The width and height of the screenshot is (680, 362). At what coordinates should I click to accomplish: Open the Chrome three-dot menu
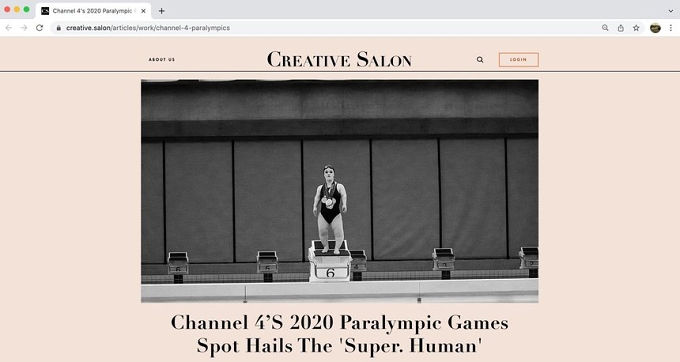pos(671,28)
